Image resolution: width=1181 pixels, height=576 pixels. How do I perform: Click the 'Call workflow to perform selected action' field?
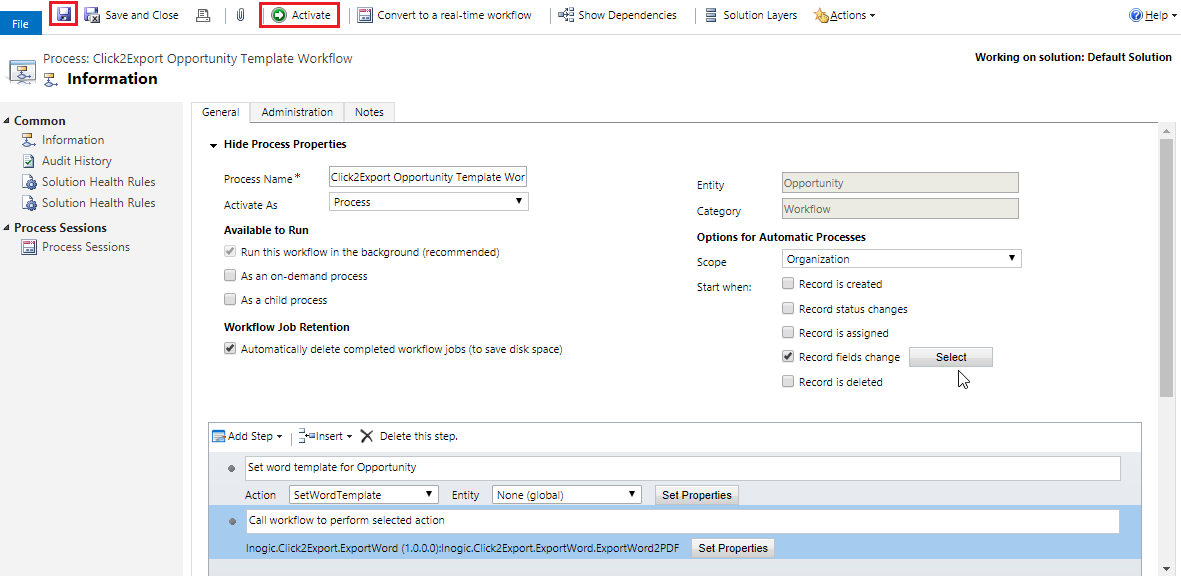pos(682,521)
